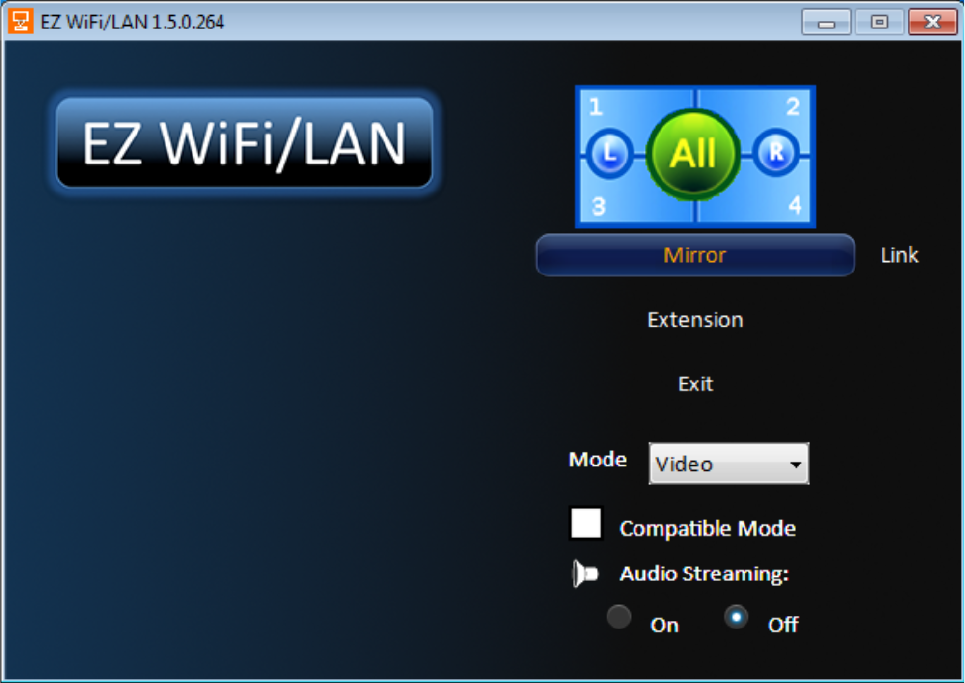Open the Mode dropdown showing Video
Viewport: 965px width, 683px height.
point(729,463)
